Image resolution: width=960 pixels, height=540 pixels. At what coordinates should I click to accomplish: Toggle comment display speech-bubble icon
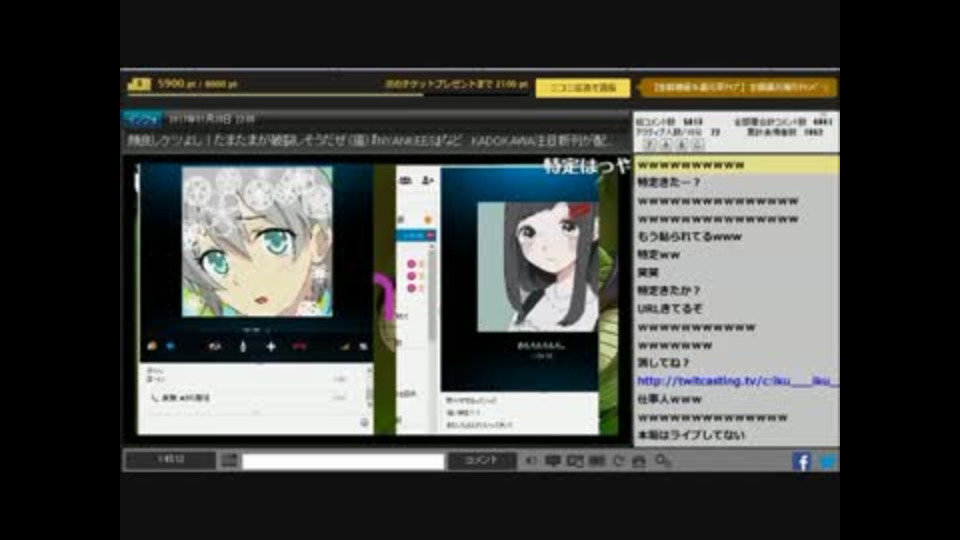(x=553, y=460)
